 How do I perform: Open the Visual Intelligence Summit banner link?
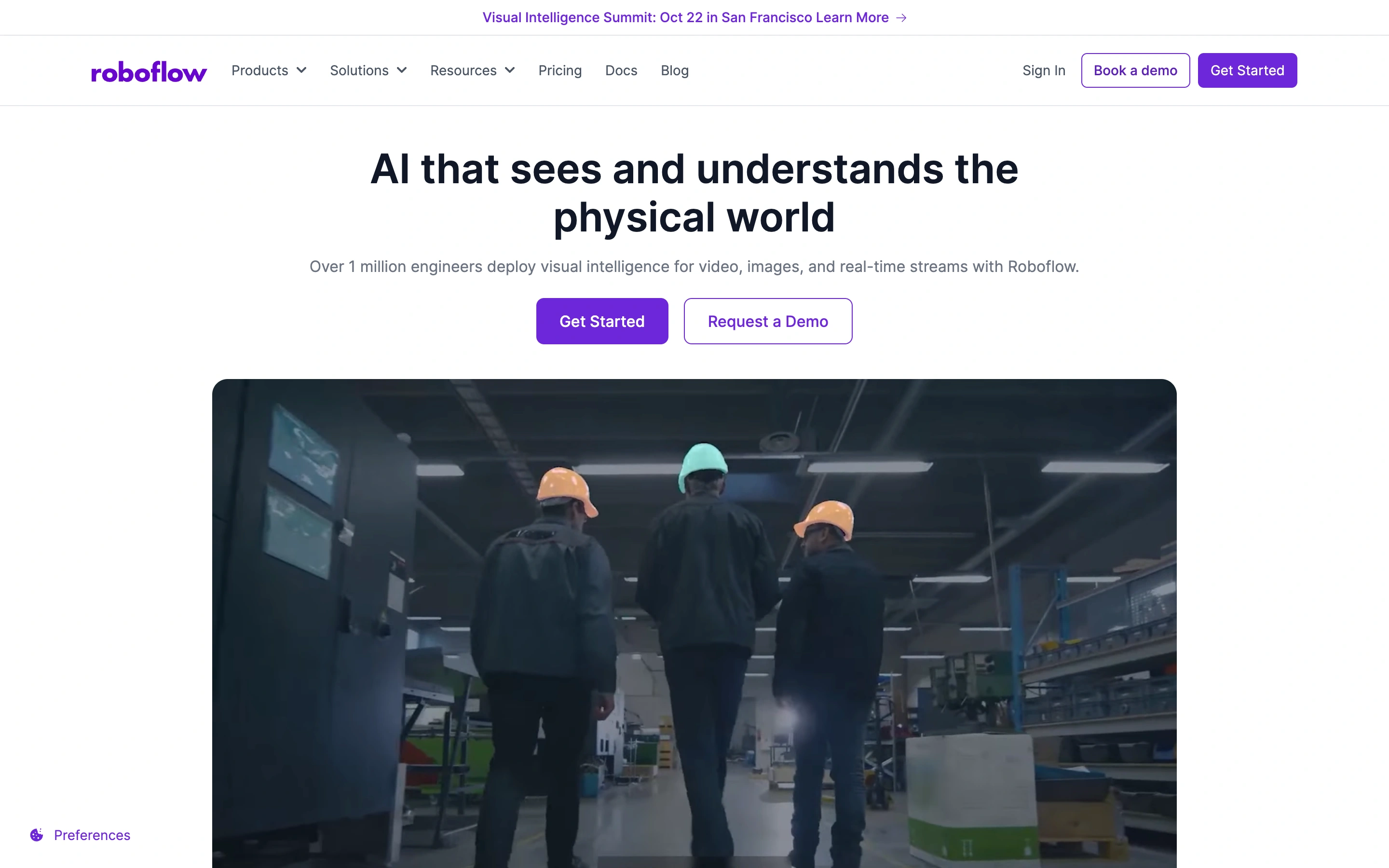[x=694, y=18]
